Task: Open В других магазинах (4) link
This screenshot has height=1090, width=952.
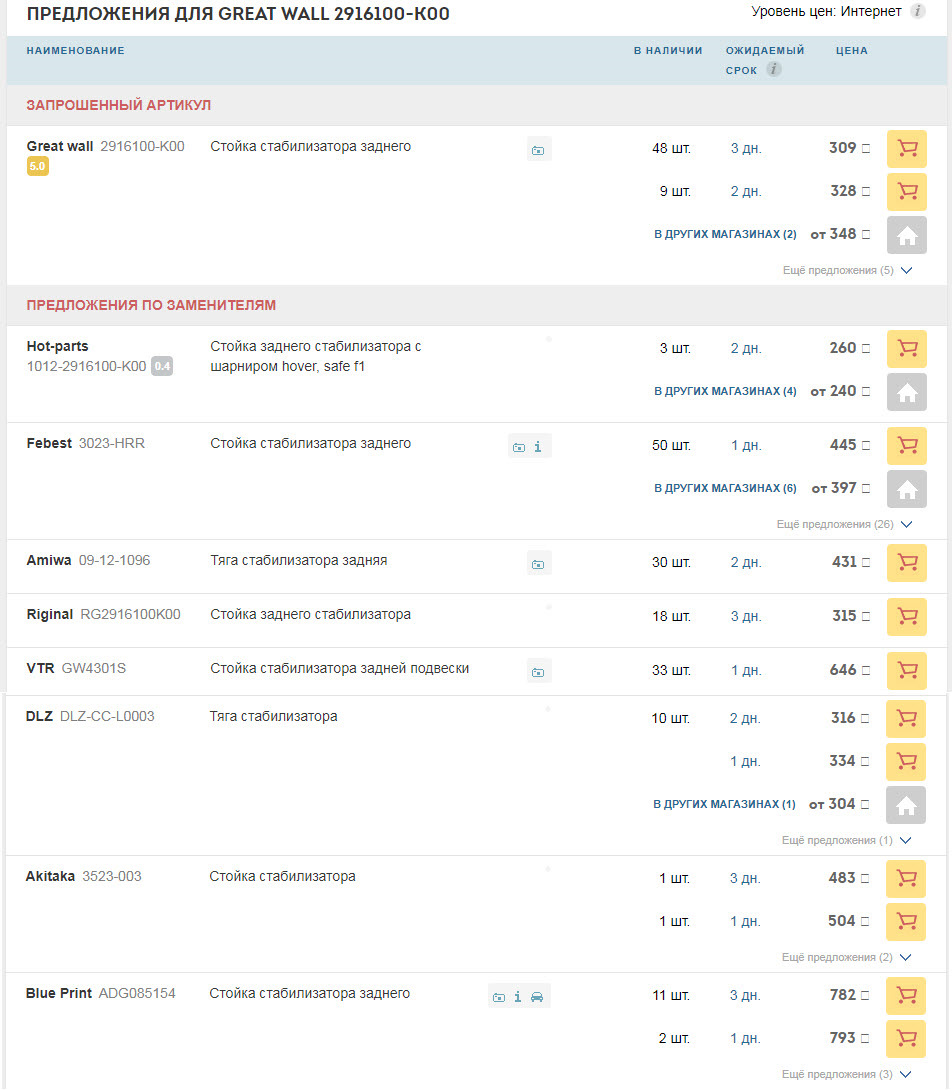Action: [x=725, y=391]
